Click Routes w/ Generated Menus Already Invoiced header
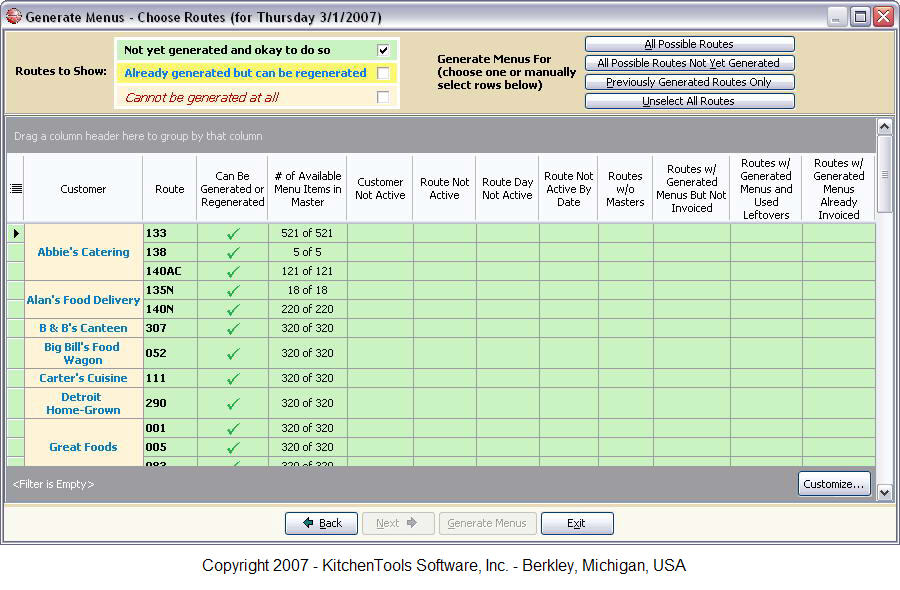This screenshot has width=900, height=590. pyautogui.click(x=839, y=189)
